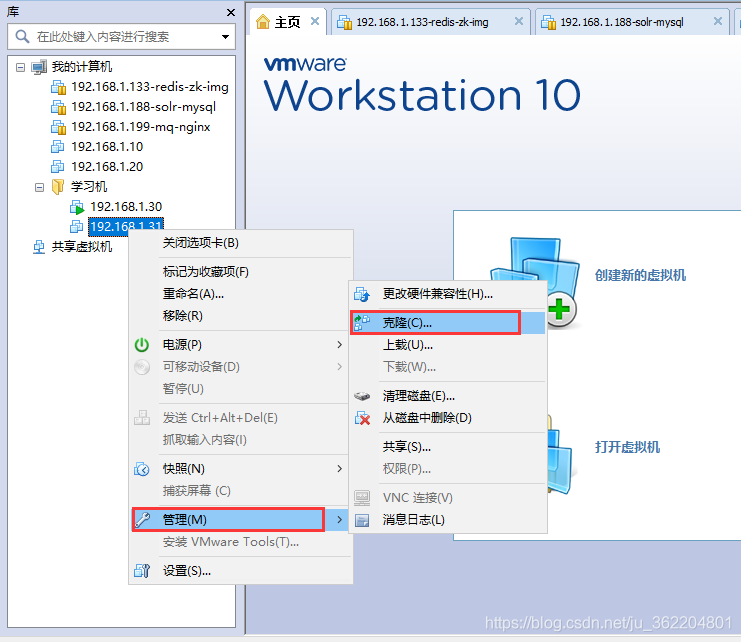Click the Clone (克隆) submenu icon
The width and height of the screenshot is (741, 642).
tap(362, 323)
